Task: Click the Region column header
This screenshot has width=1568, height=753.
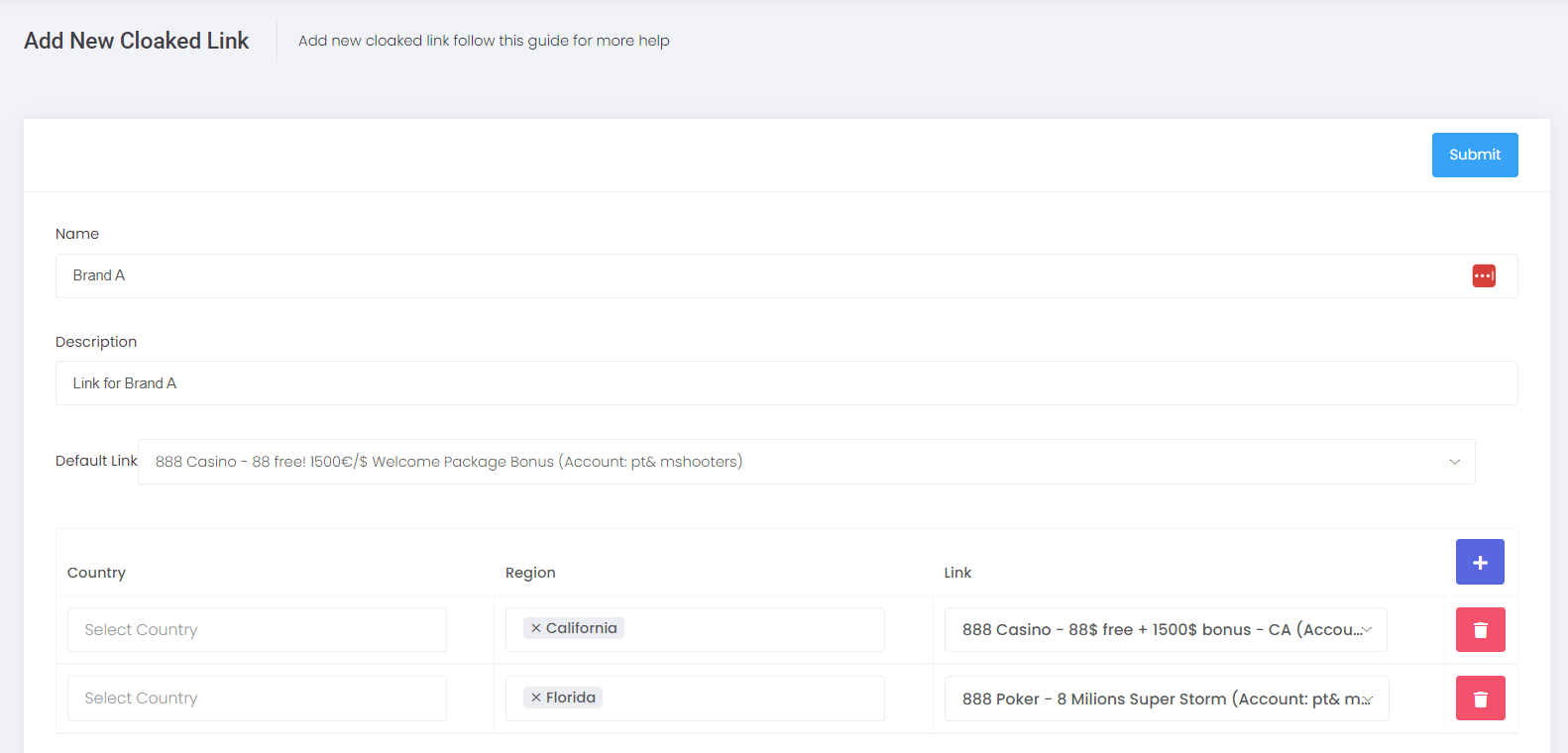Action: tap(530, 573)
